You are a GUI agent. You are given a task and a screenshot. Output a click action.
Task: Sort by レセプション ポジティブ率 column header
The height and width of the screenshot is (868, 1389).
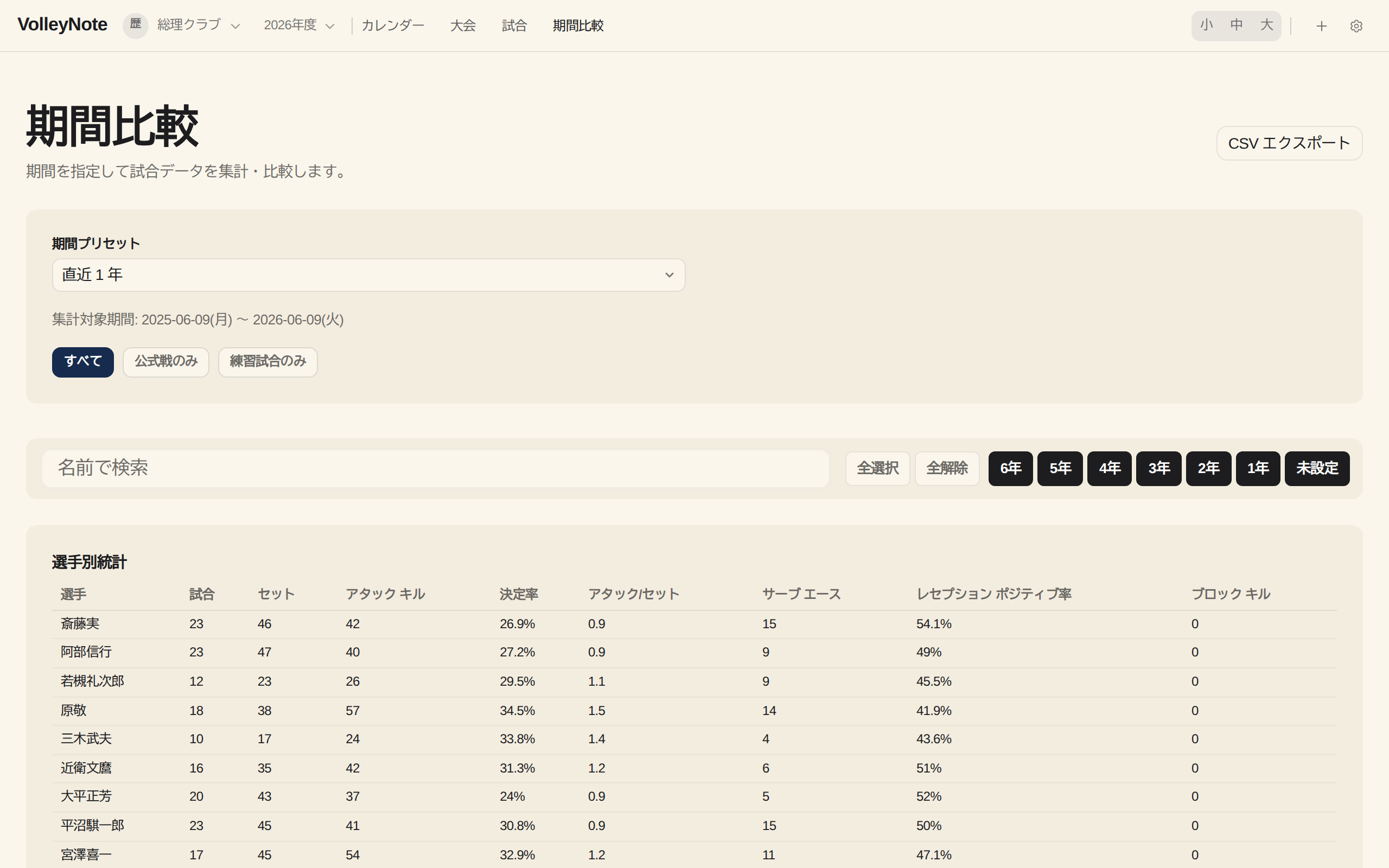tap(993, 594)
